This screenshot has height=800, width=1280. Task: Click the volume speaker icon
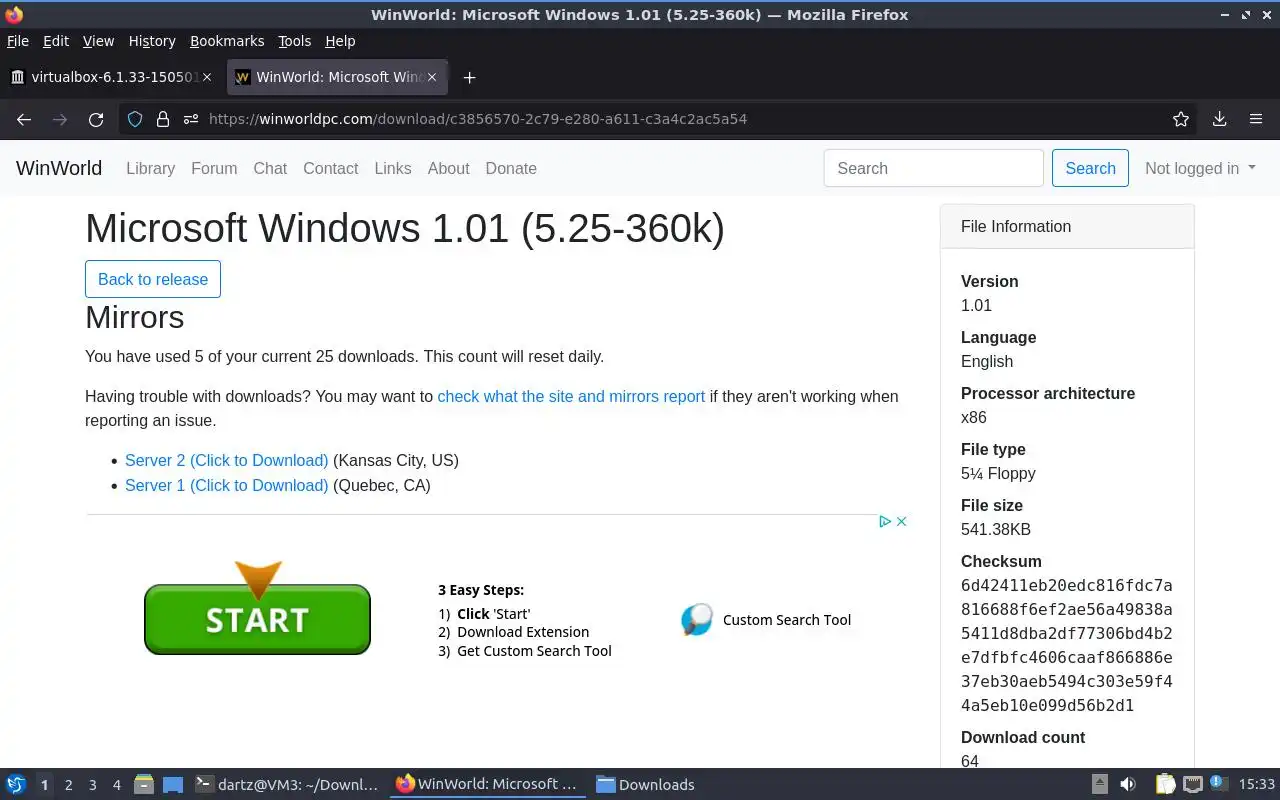[1127, 784]
